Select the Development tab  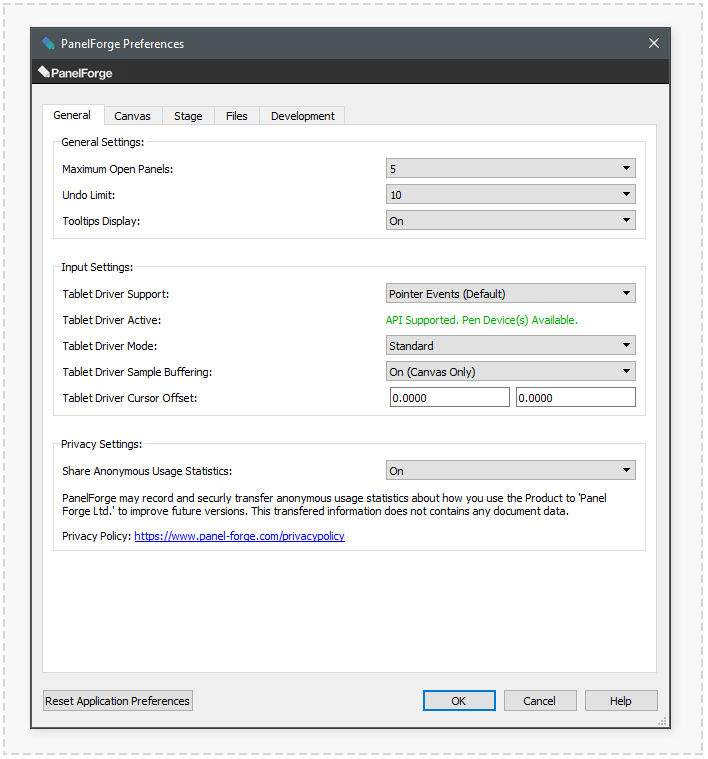[x=302, y=116]
